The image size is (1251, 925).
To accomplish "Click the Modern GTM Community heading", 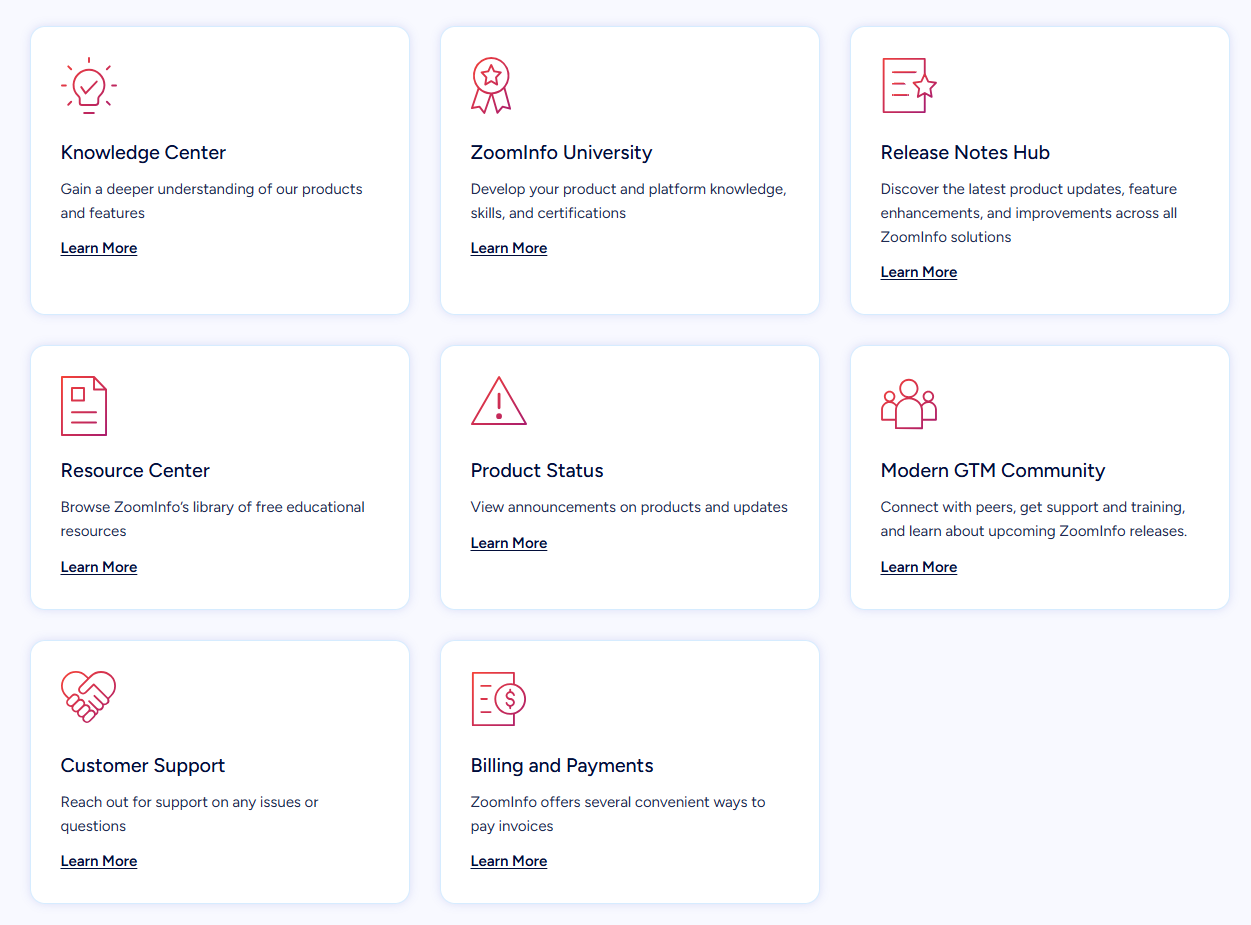I will coord(993,471).
